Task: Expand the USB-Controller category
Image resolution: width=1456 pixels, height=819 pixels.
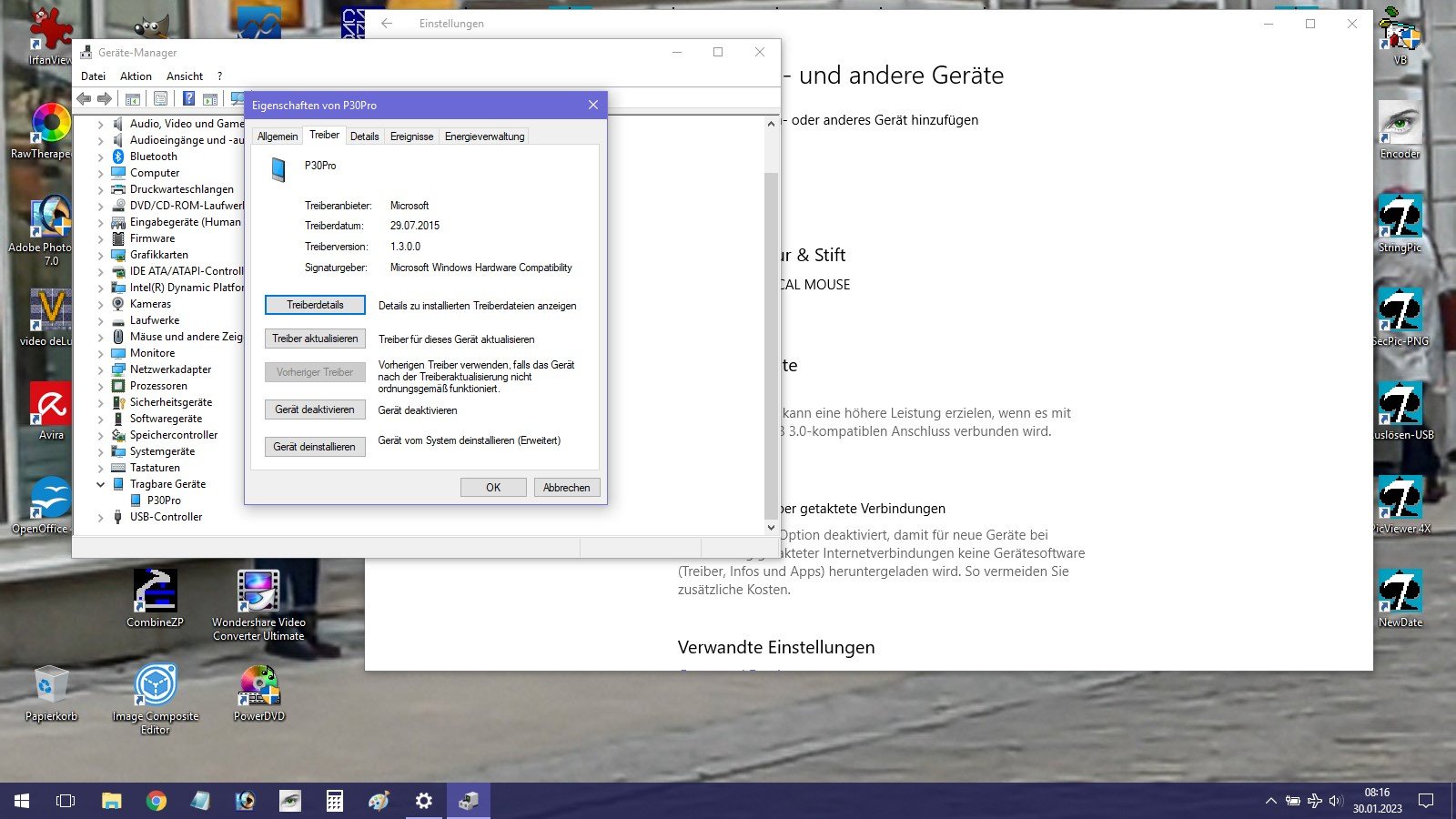Action: click(x=101, y=518)
